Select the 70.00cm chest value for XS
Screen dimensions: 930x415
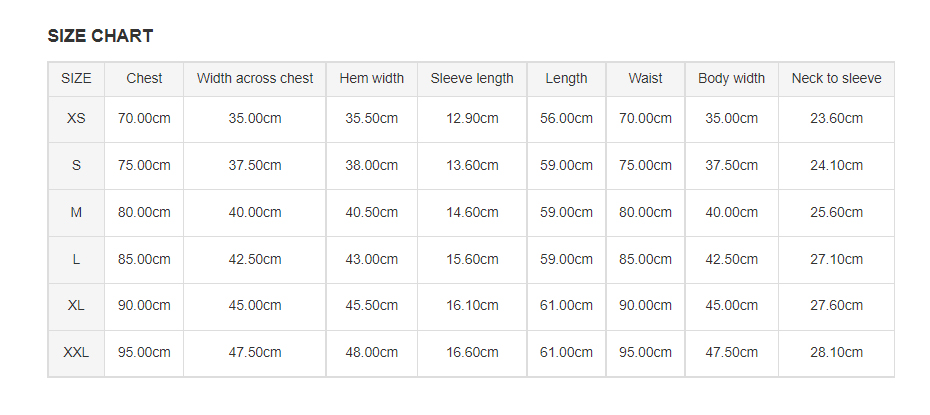(x=144, y=119)
